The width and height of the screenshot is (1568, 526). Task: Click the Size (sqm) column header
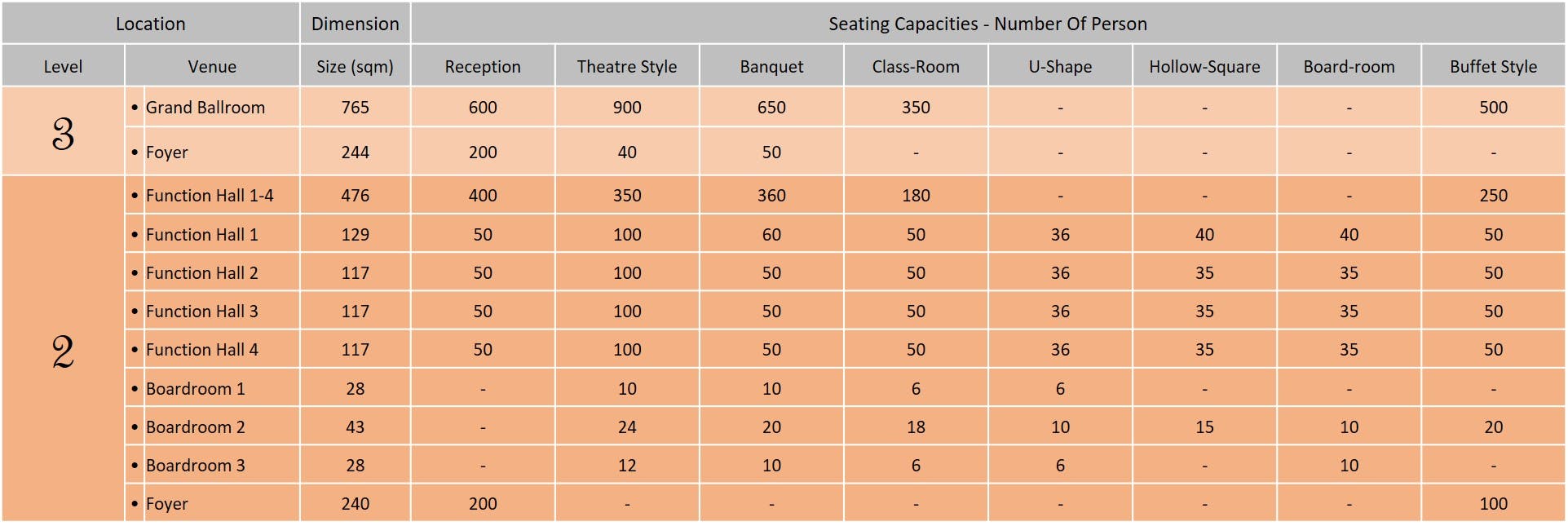[355, 66]
